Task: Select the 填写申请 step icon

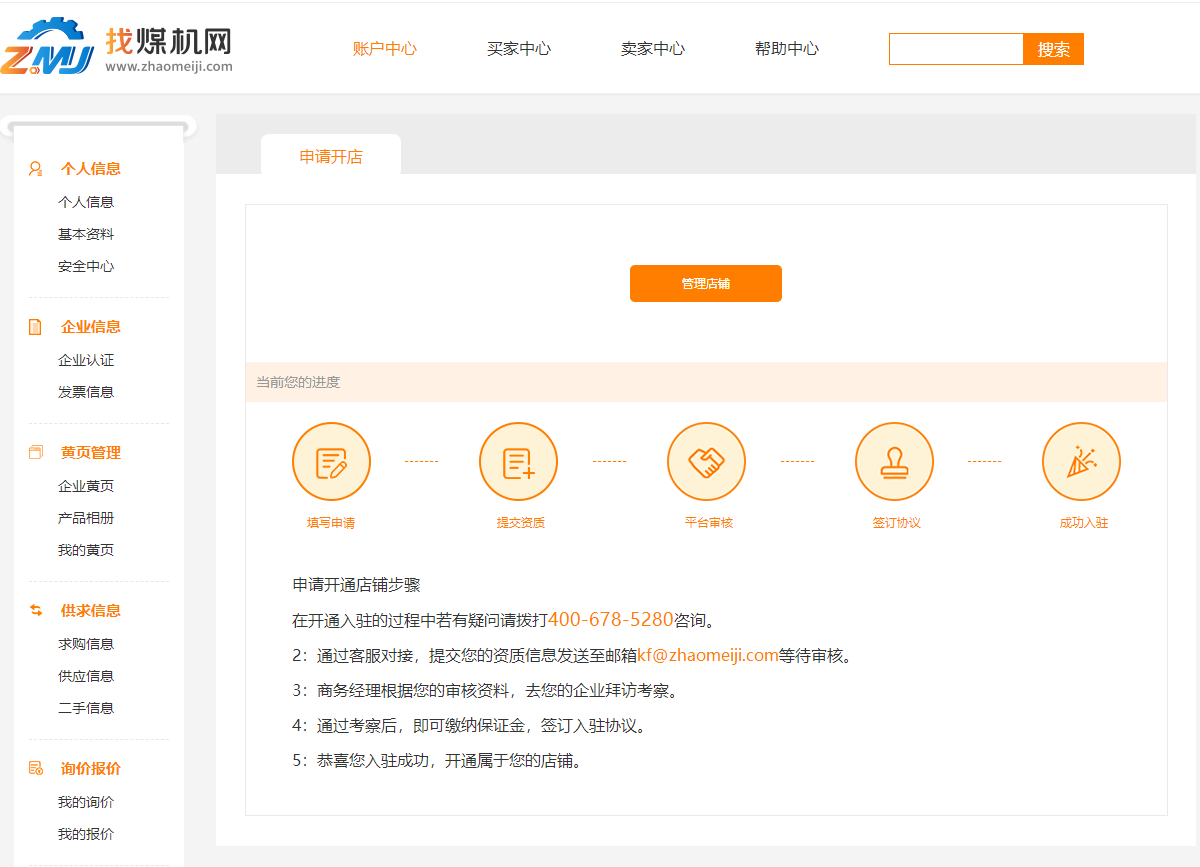Action: (331, 461)
